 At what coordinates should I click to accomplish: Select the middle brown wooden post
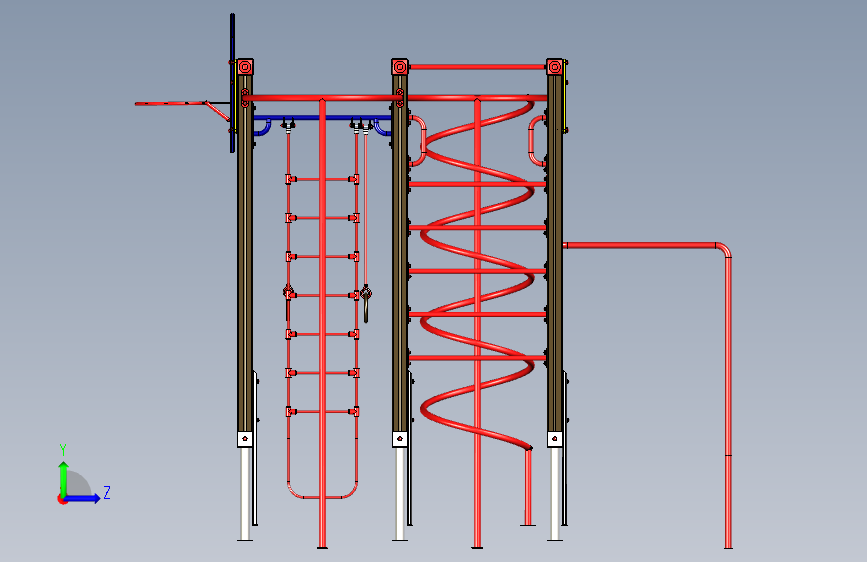[x=400, y=253]
